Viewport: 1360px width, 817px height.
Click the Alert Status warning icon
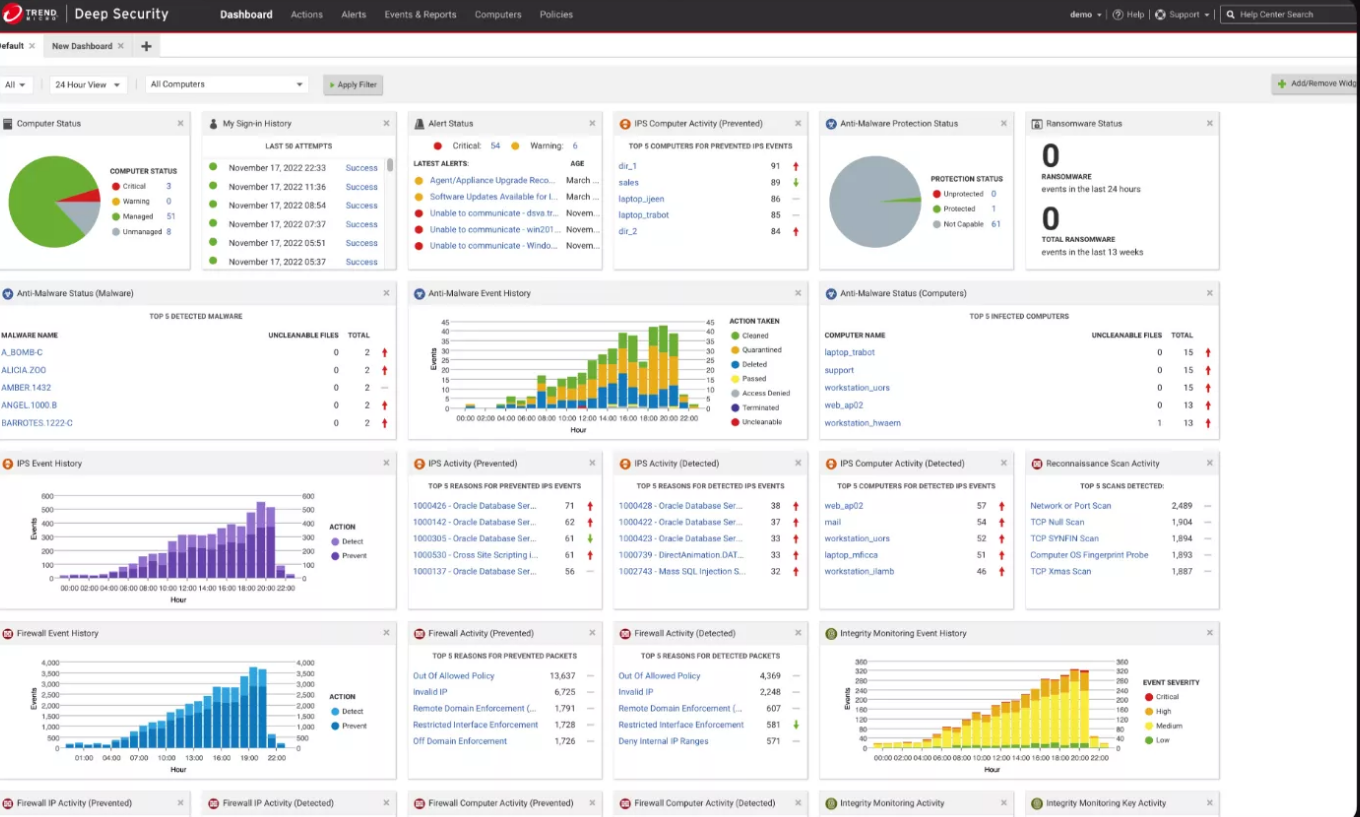click(419, 123)
